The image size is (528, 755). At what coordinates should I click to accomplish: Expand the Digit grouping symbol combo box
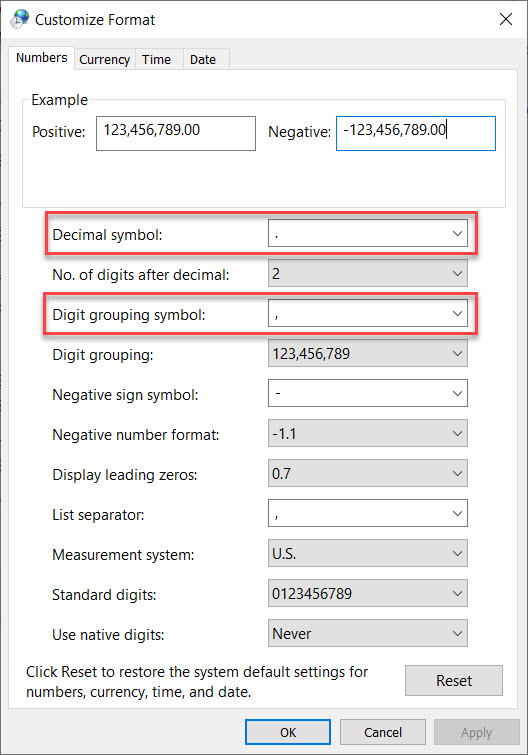tap(368, 313)
